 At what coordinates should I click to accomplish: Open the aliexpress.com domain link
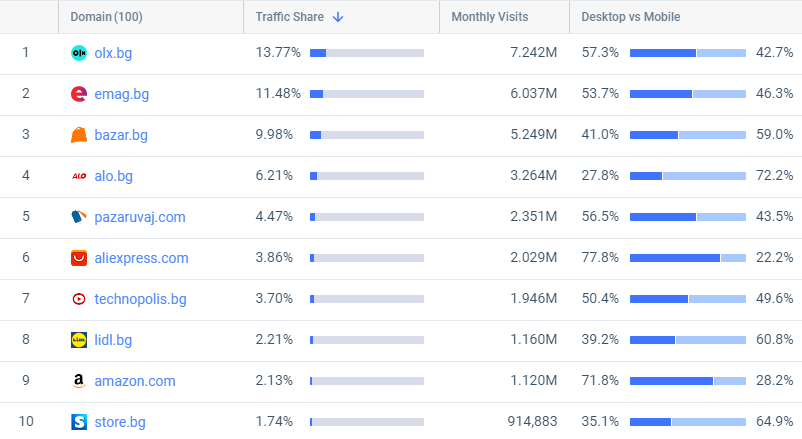[x=141, y=258]
